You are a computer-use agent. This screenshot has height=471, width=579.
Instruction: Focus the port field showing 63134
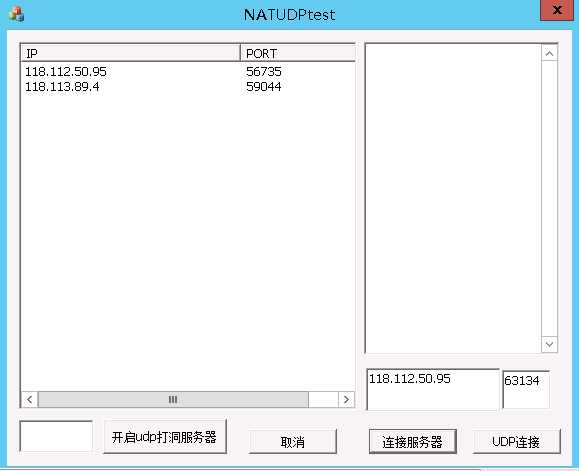[526, 389]
